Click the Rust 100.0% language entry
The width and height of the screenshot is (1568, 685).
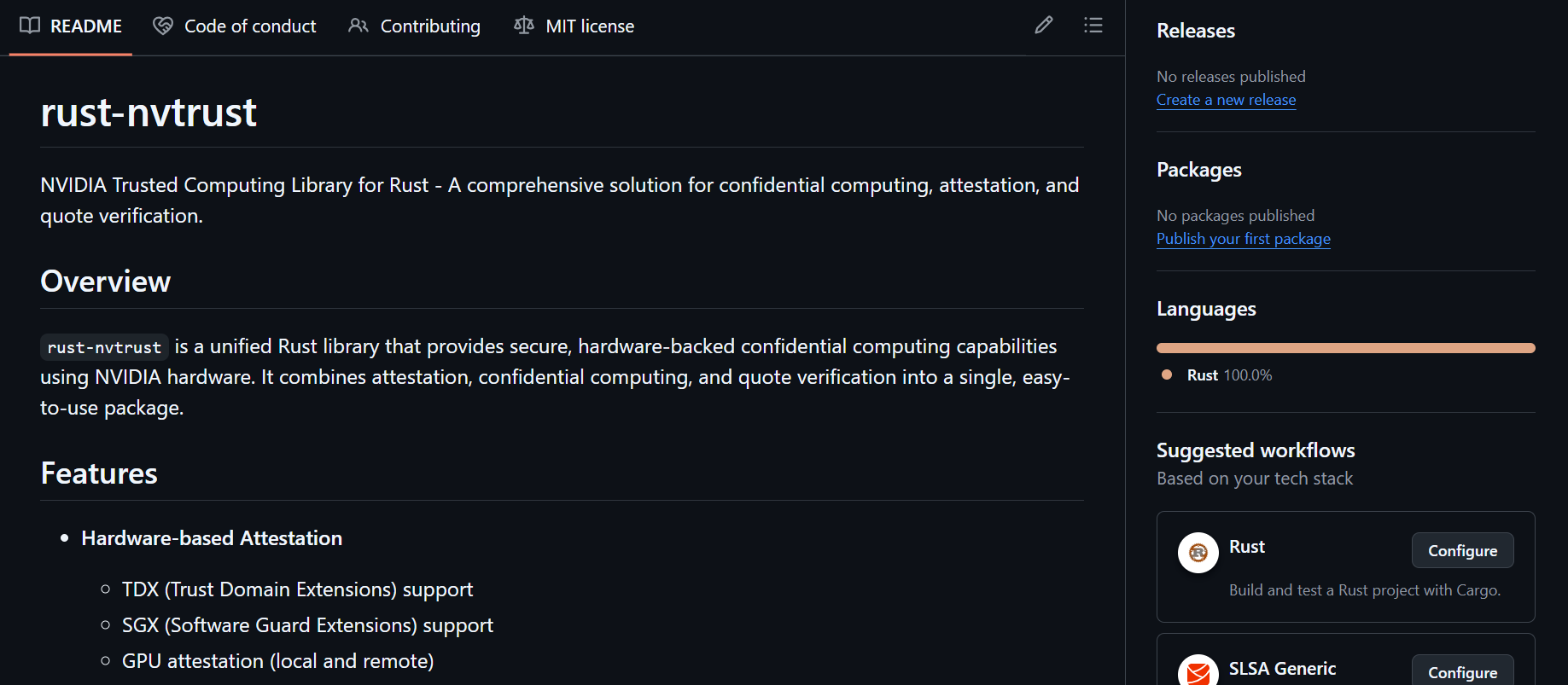pos(1228,374)
